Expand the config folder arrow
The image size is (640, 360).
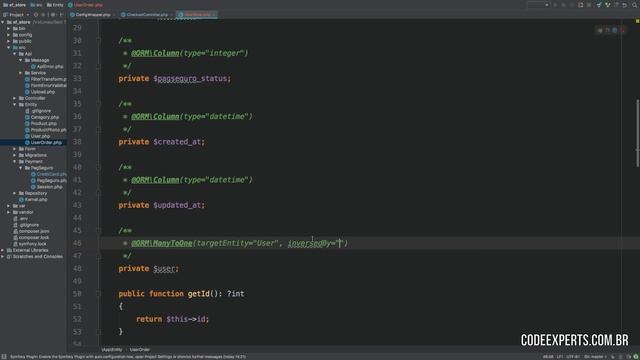click(x=9, y=35)
